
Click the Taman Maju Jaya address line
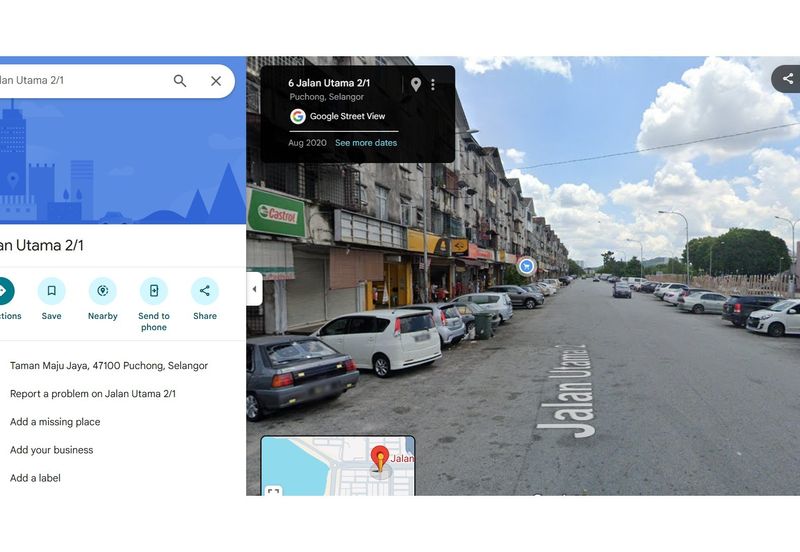coord(109,366)
